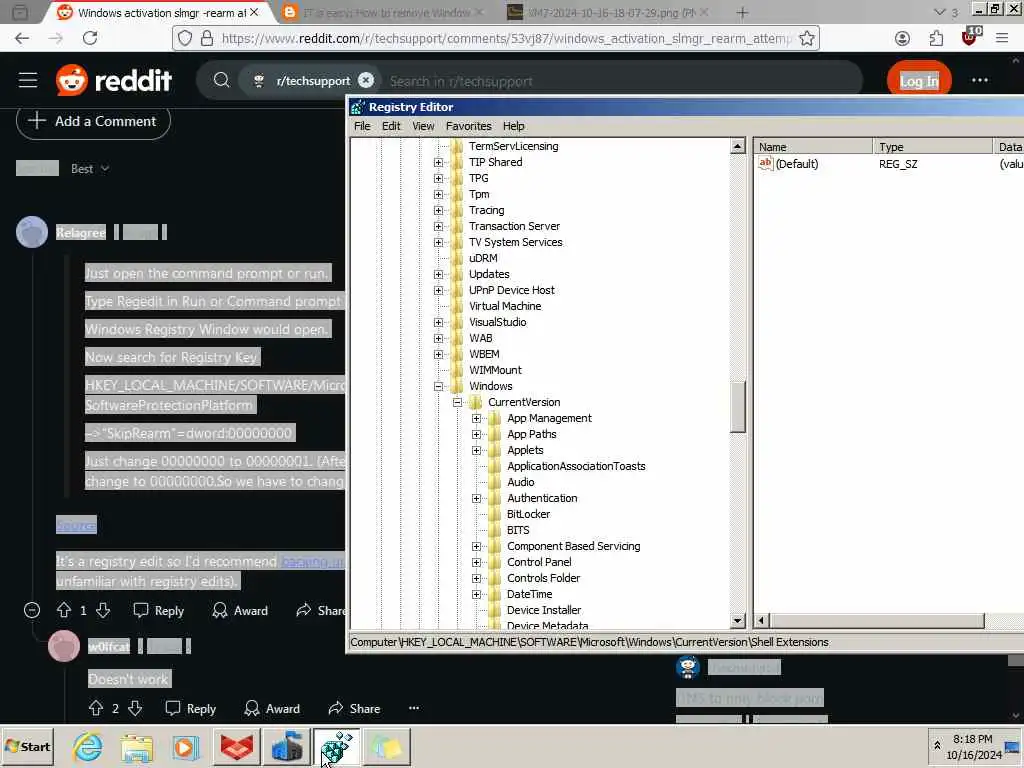Open the Reddit three-dots overflow menu

click(x=980, y=80)
